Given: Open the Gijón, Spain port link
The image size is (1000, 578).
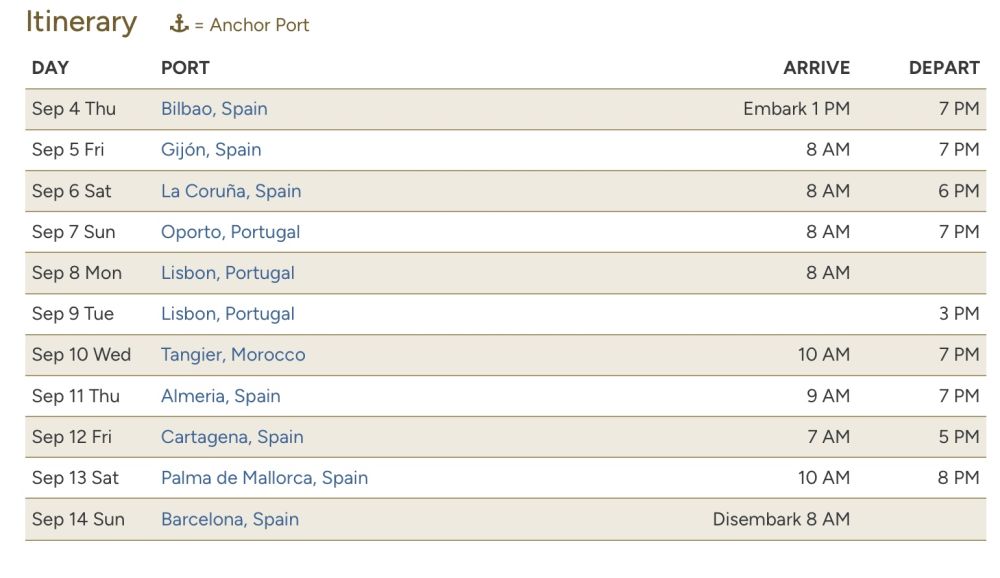Looking at the screenshot, I should click(x=211, y=150).
